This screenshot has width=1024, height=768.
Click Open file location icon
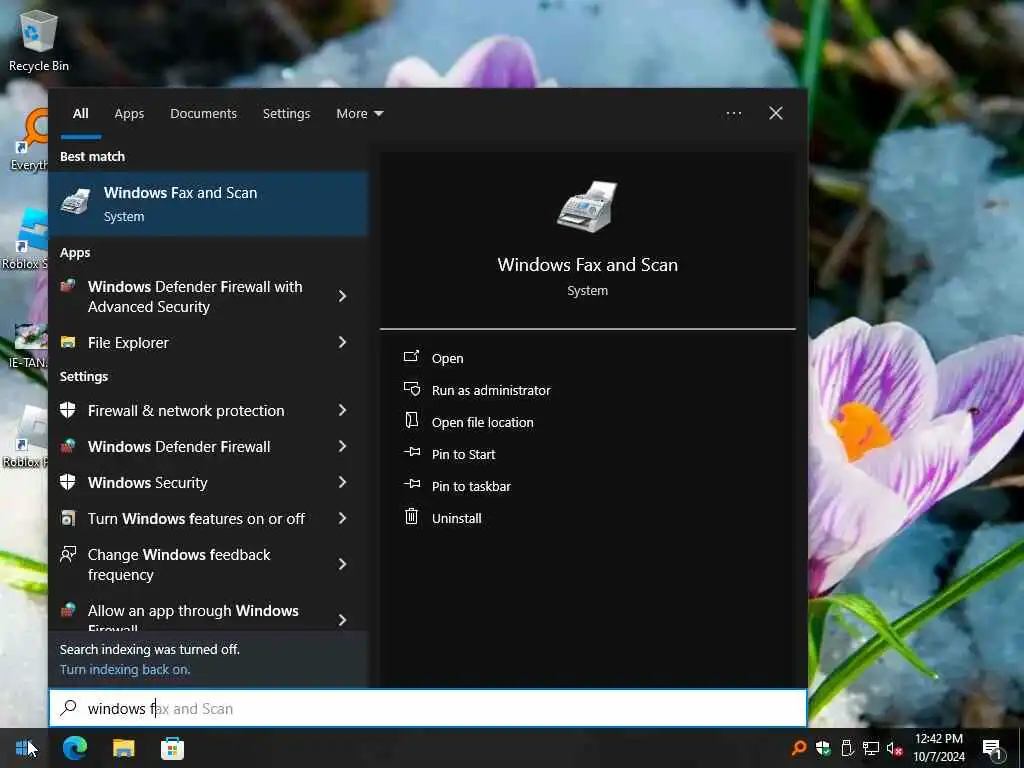coord(411,421)
